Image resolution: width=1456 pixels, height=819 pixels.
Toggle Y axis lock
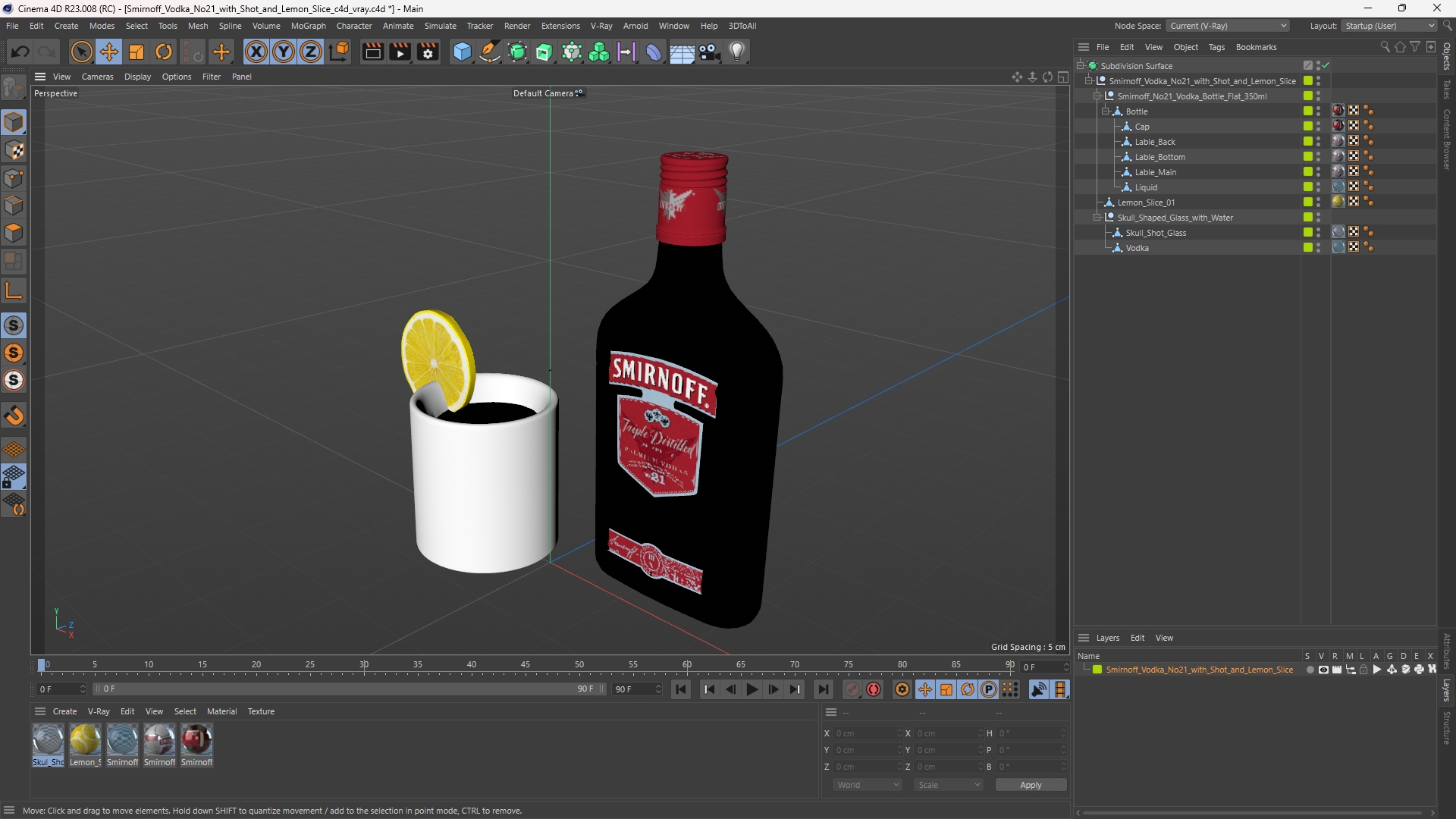(x=284, y=52)
